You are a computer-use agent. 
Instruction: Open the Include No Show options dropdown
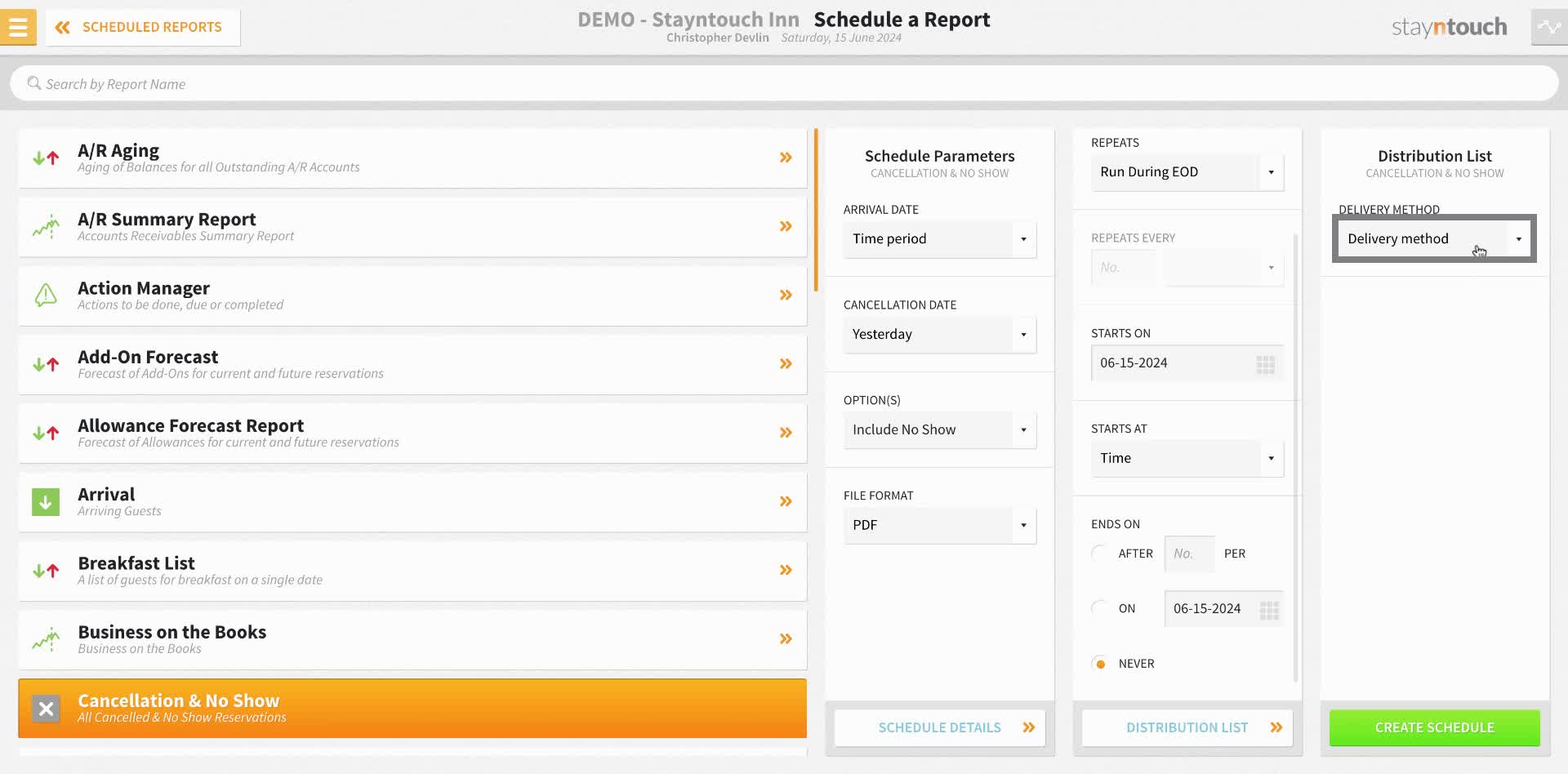[940, 430]
